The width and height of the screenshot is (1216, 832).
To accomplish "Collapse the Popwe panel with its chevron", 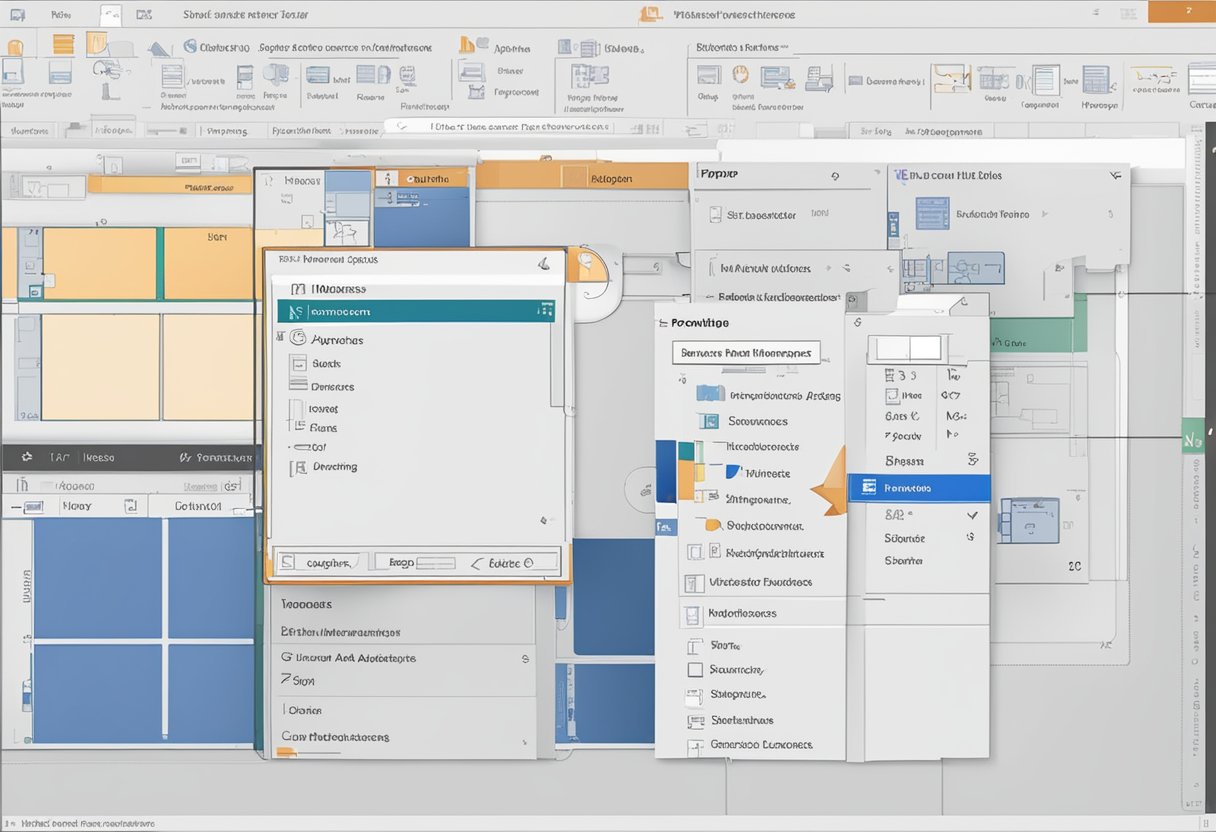I will [x=836, y=174].
